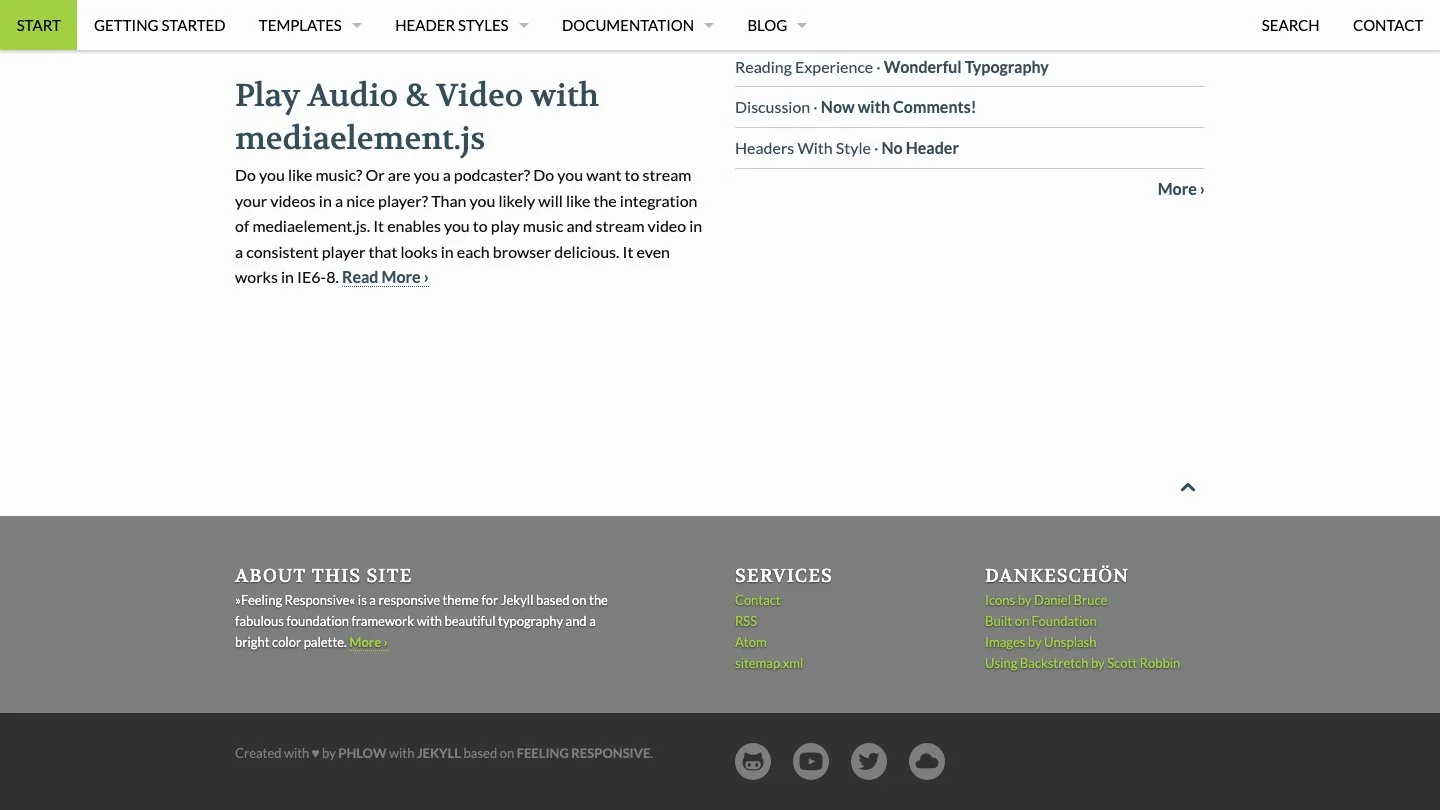Follow the Read More link after the article text
This screenshot has width=1440, height=810.
click(385, 277)
